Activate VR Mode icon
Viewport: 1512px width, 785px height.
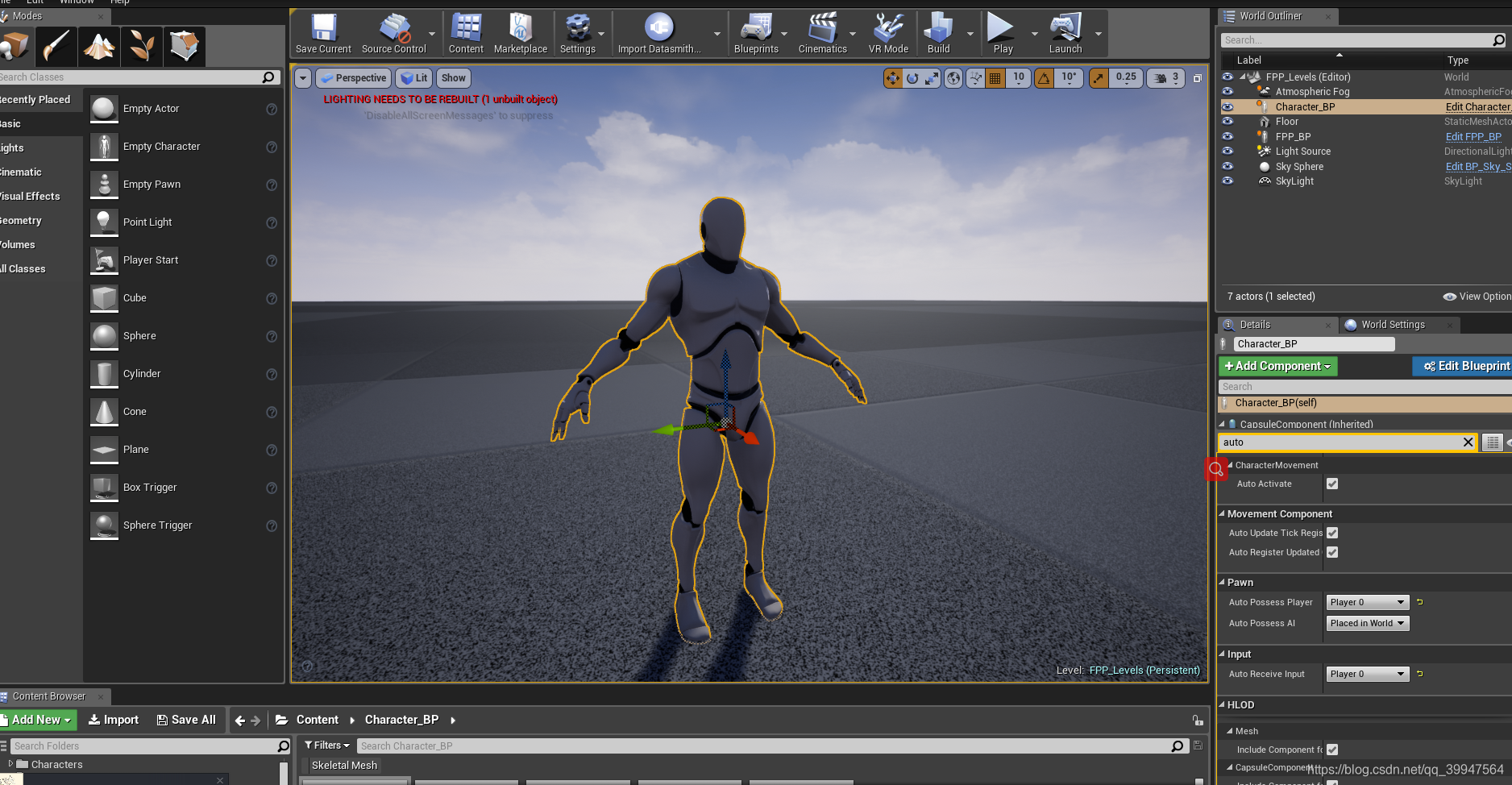(x=888, y=34)
